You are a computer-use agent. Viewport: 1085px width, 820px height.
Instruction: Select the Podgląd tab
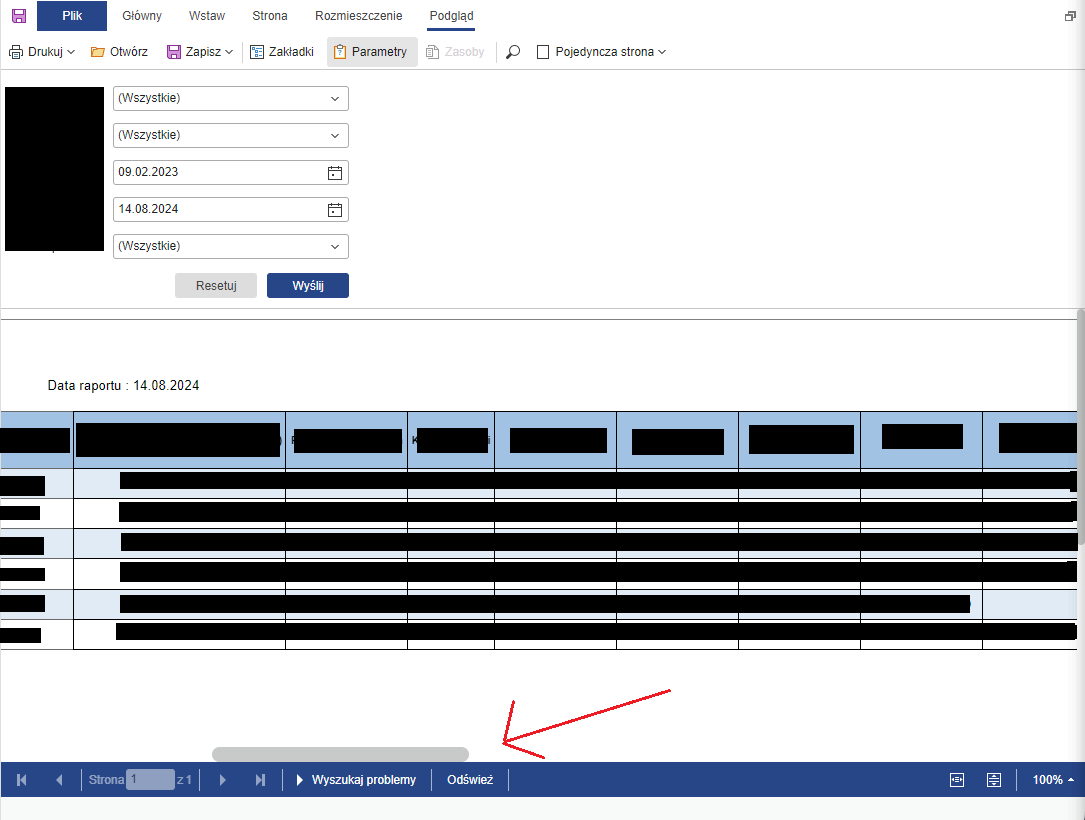click(451, 16)
